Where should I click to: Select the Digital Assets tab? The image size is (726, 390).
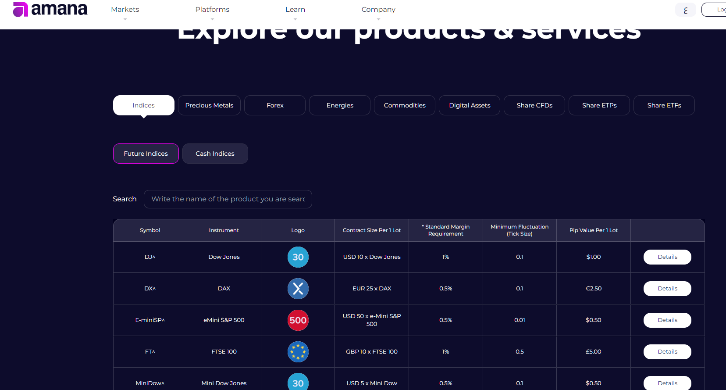point(469,105)
